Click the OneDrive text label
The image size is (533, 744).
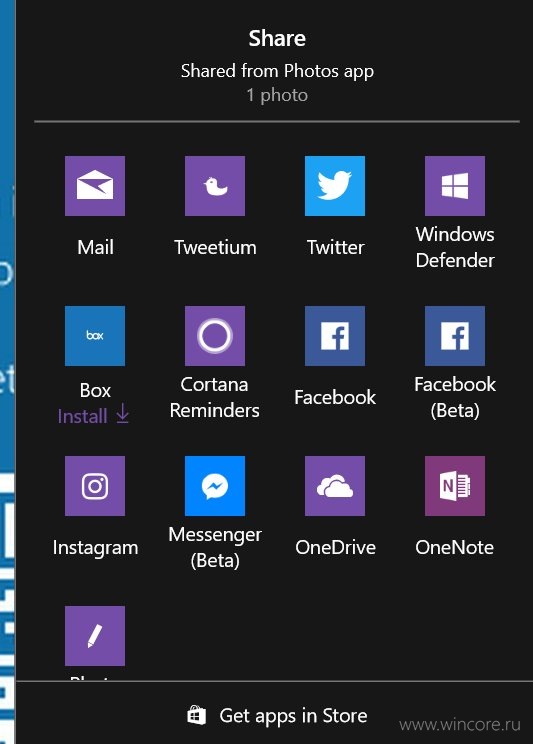(335, 548)
